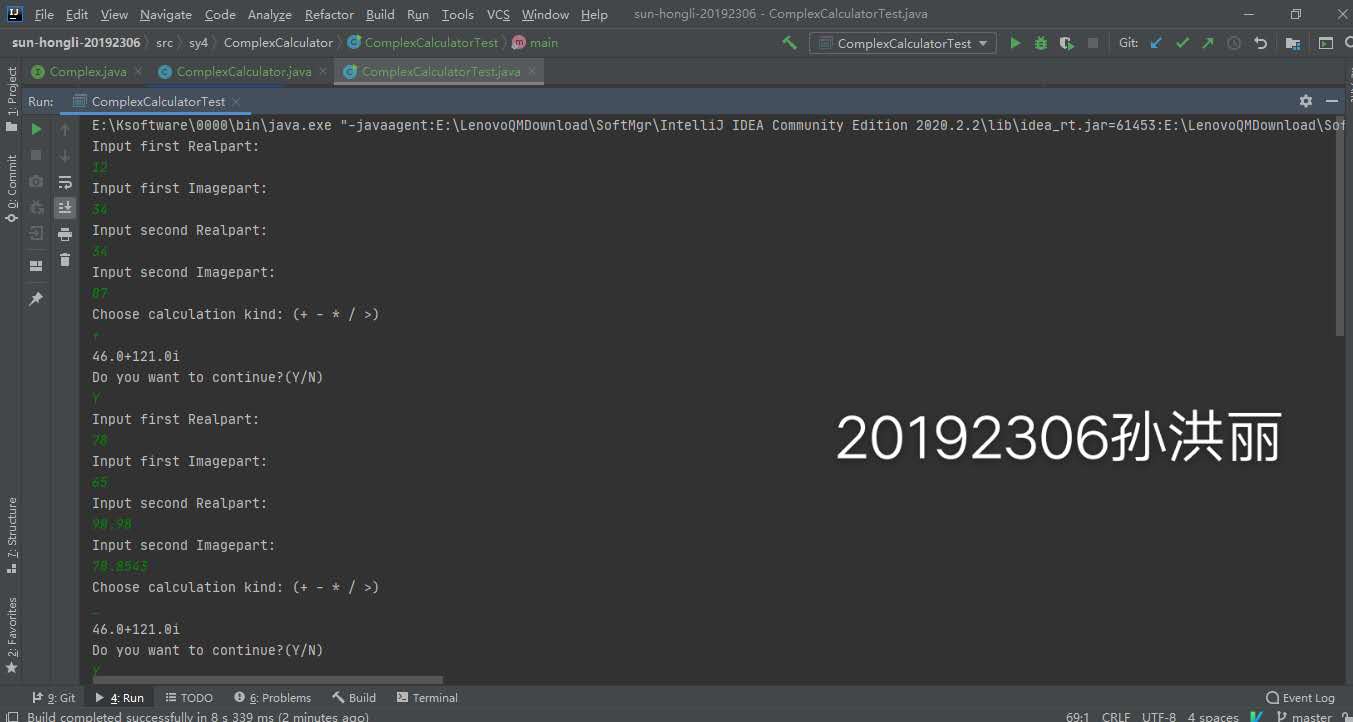Open the Terminal tool window tab
This screenshot has height=722, width=1353.
427,698
